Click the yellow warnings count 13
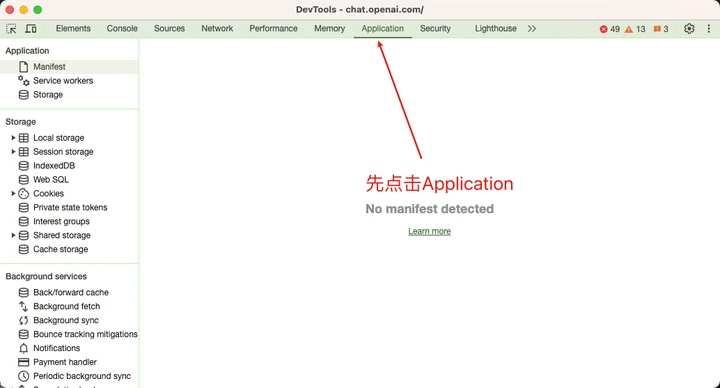Viewport: 720px width, 388px height. (x=635, y=29)
